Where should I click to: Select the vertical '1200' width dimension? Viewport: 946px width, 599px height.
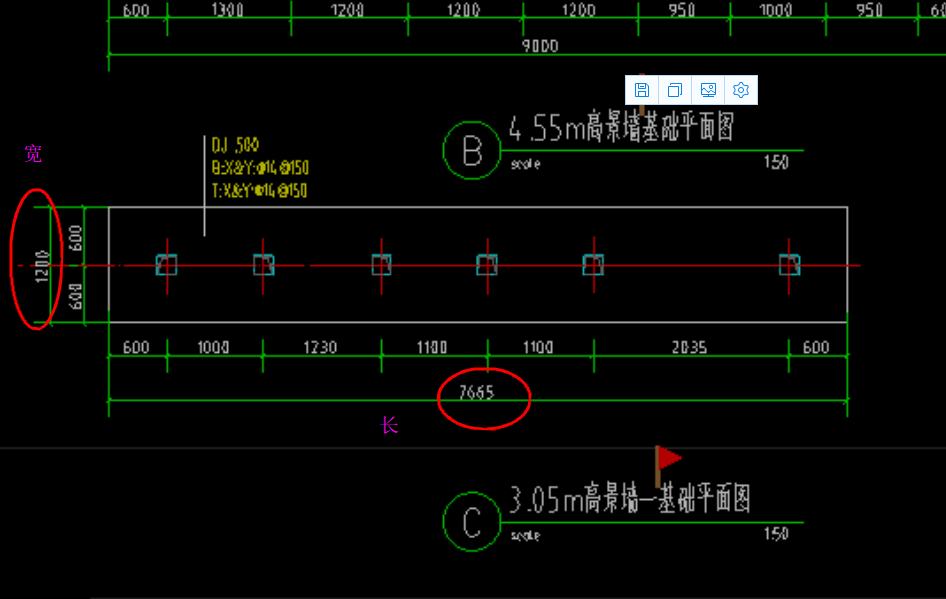tap(41, 267)
